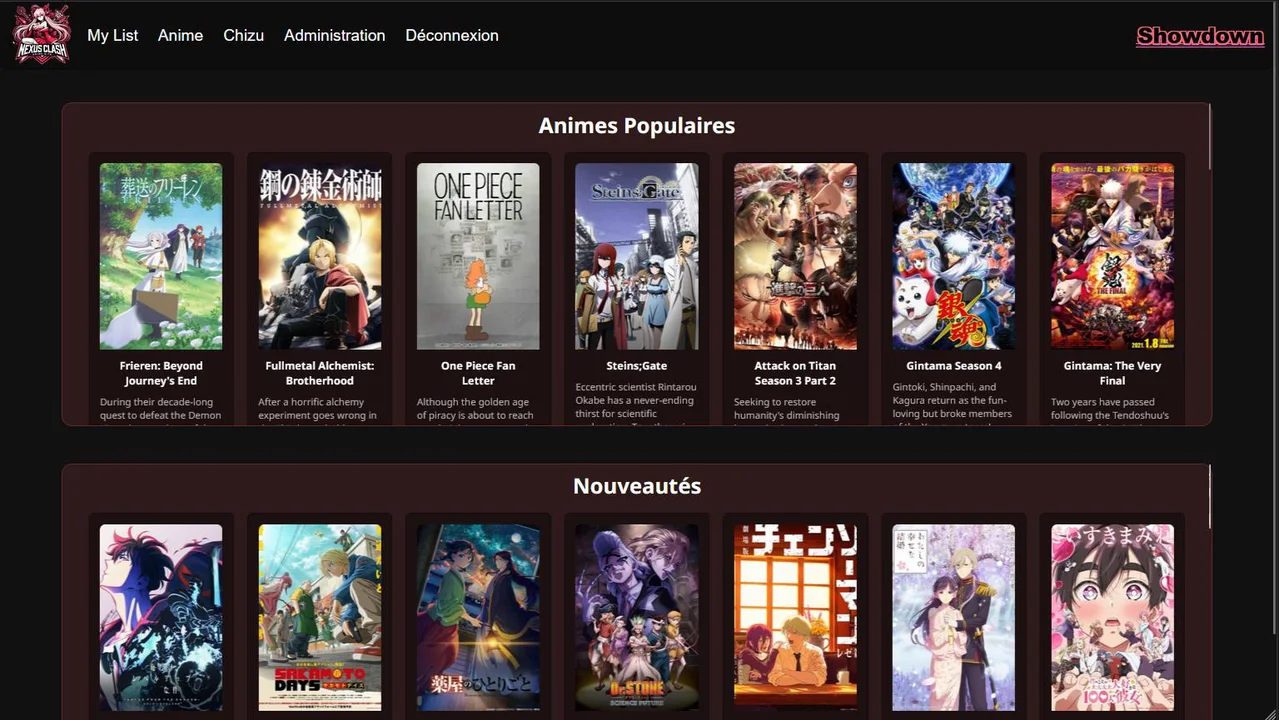Screen dimensions: 1279x720
Task: Click the description "Although the golden age"
Action: click(x=478, y=411)
